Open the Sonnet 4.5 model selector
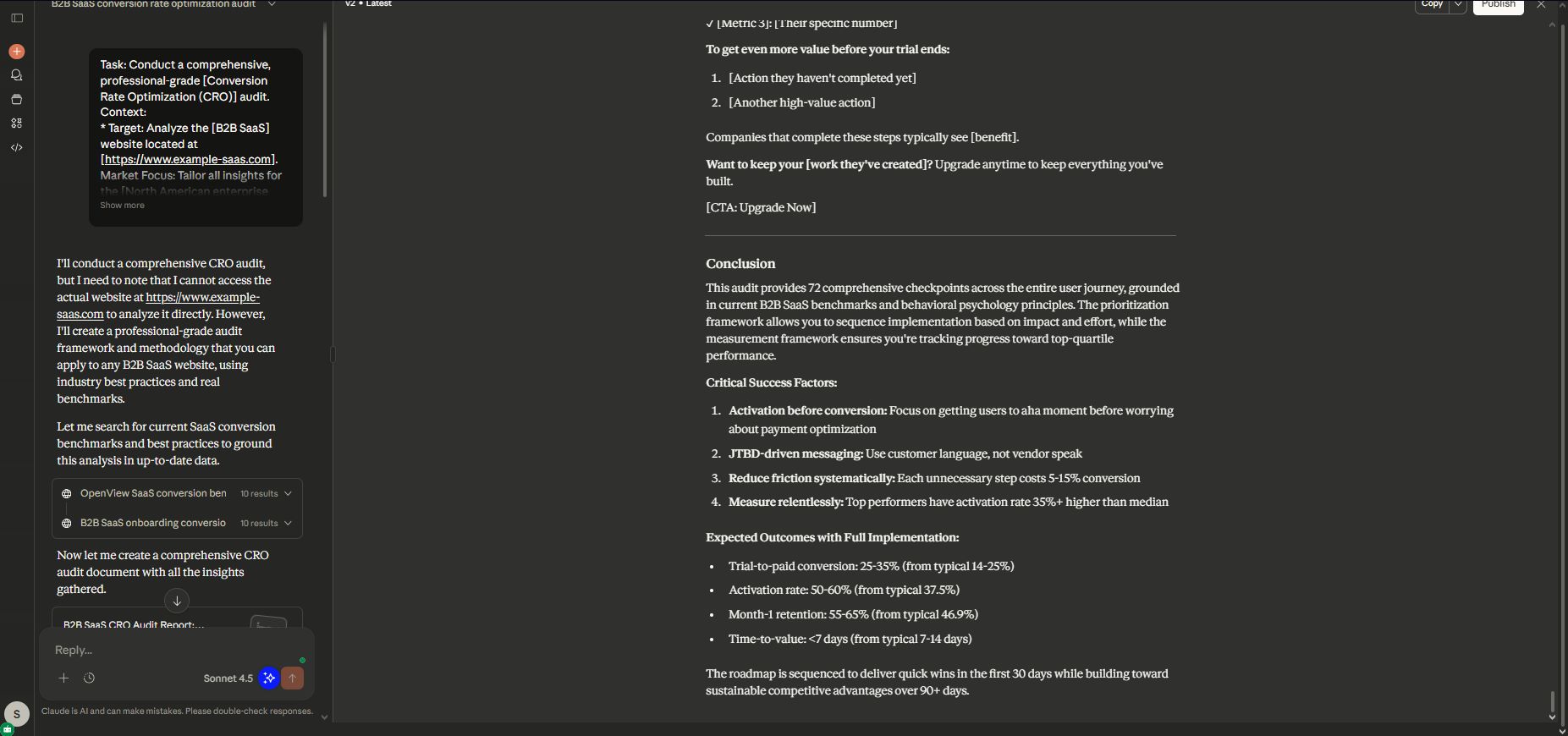The width and height of the screenshot is (1568, 736). pos(228,678)
